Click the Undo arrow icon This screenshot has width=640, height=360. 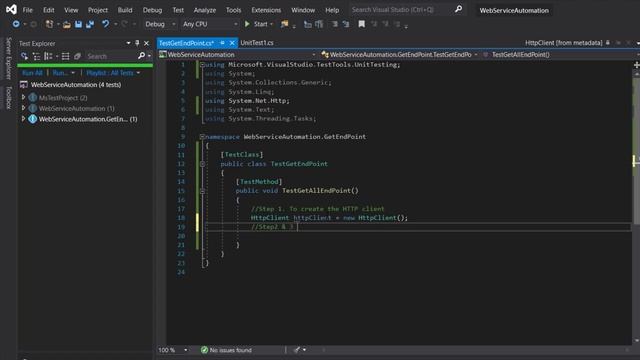click(105, 24)
